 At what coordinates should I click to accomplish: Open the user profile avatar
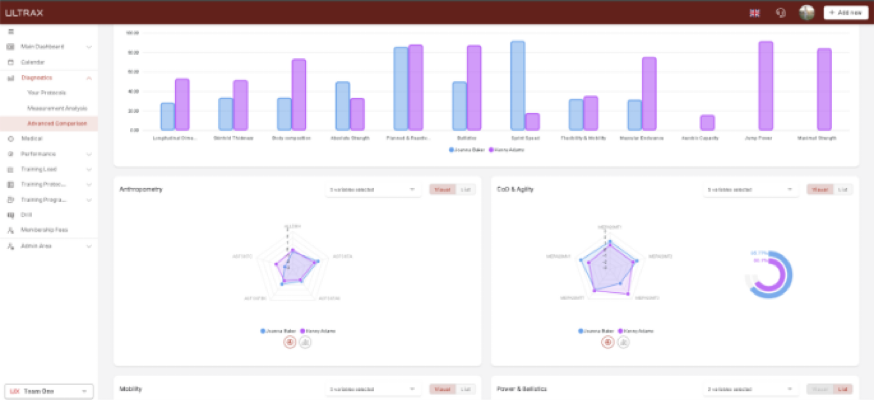pos(806,13)
